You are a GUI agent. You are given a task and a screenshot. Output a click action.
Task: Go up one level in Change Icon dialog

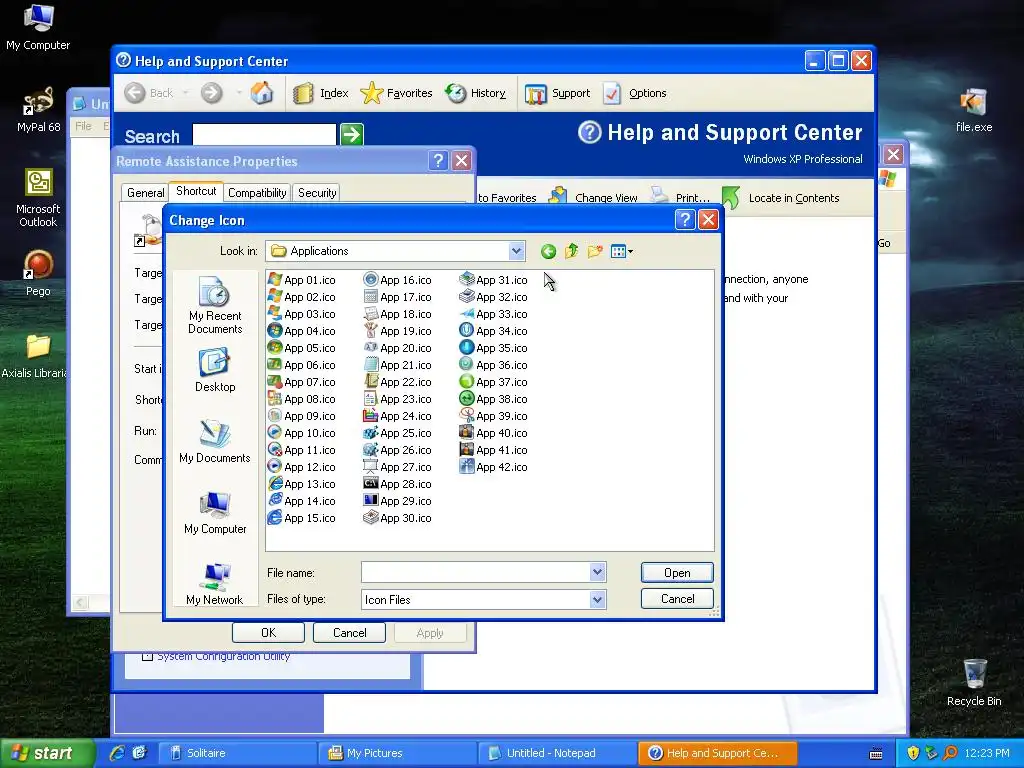[x=571, y=251]
